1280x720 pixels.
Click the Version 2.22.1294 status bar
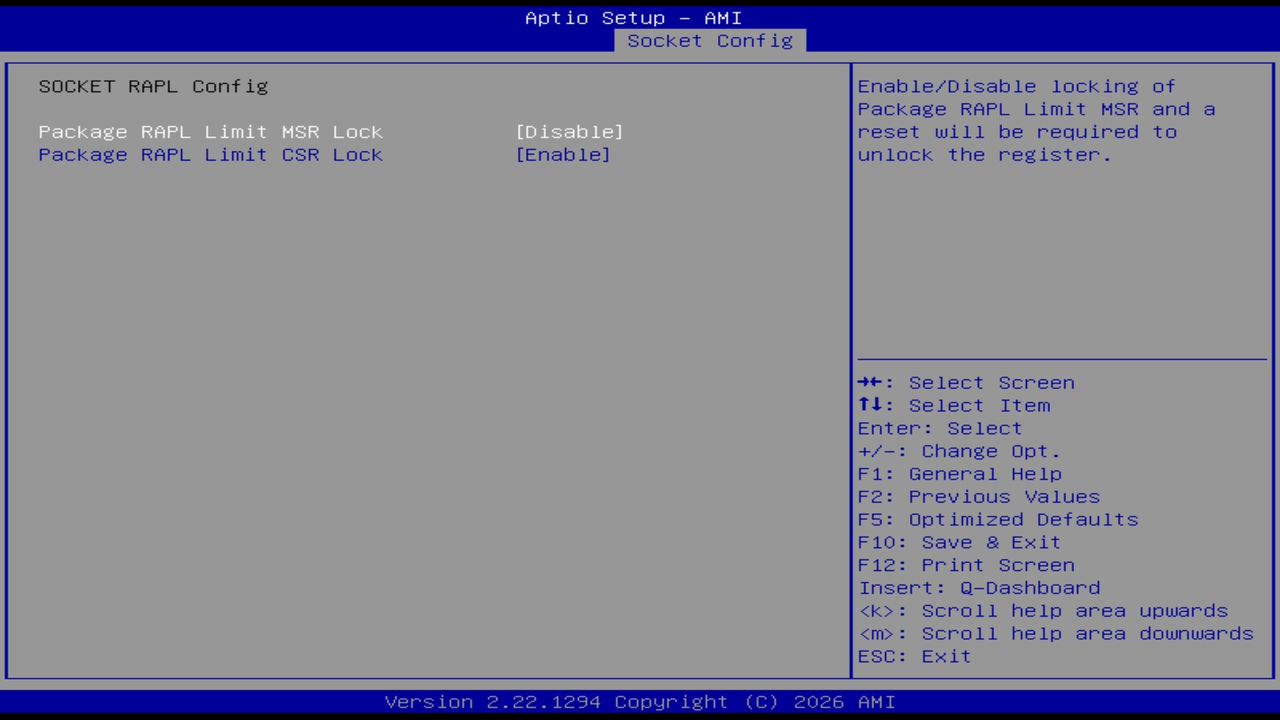[640, 701]
